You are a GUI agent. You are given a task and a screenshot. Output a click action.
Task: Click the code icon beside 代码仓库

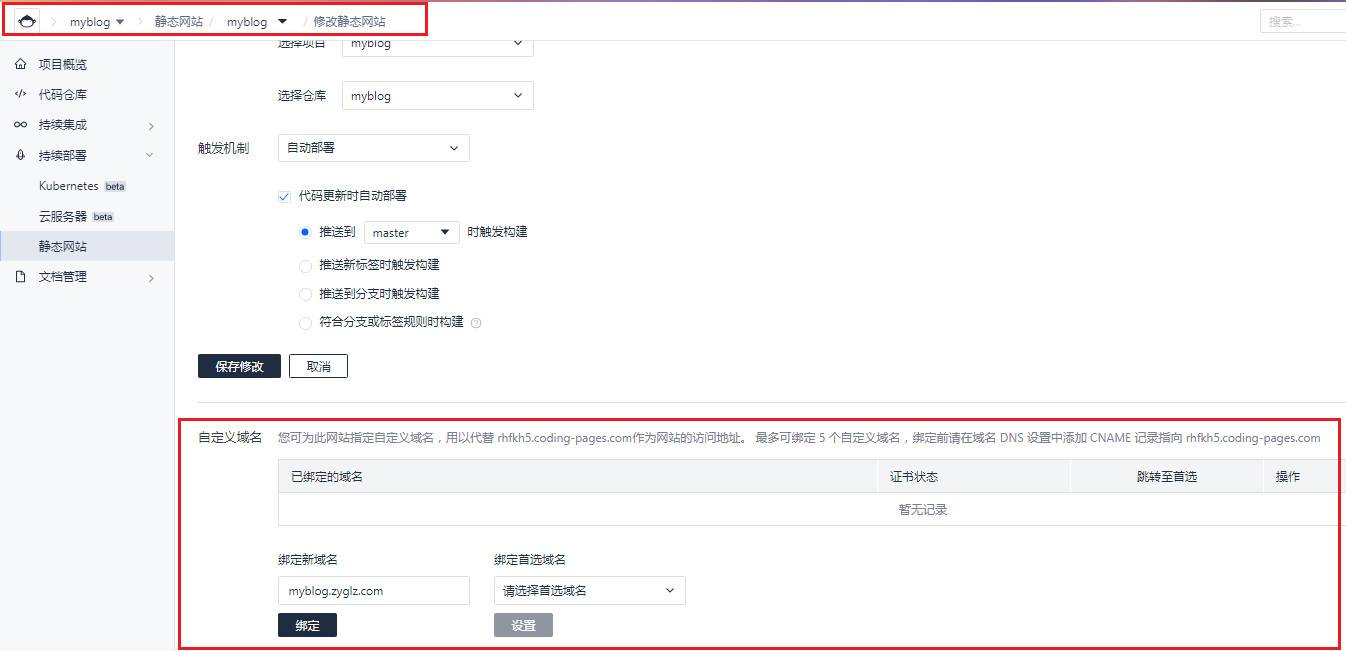pyautogui.click(x=21, y=94)
